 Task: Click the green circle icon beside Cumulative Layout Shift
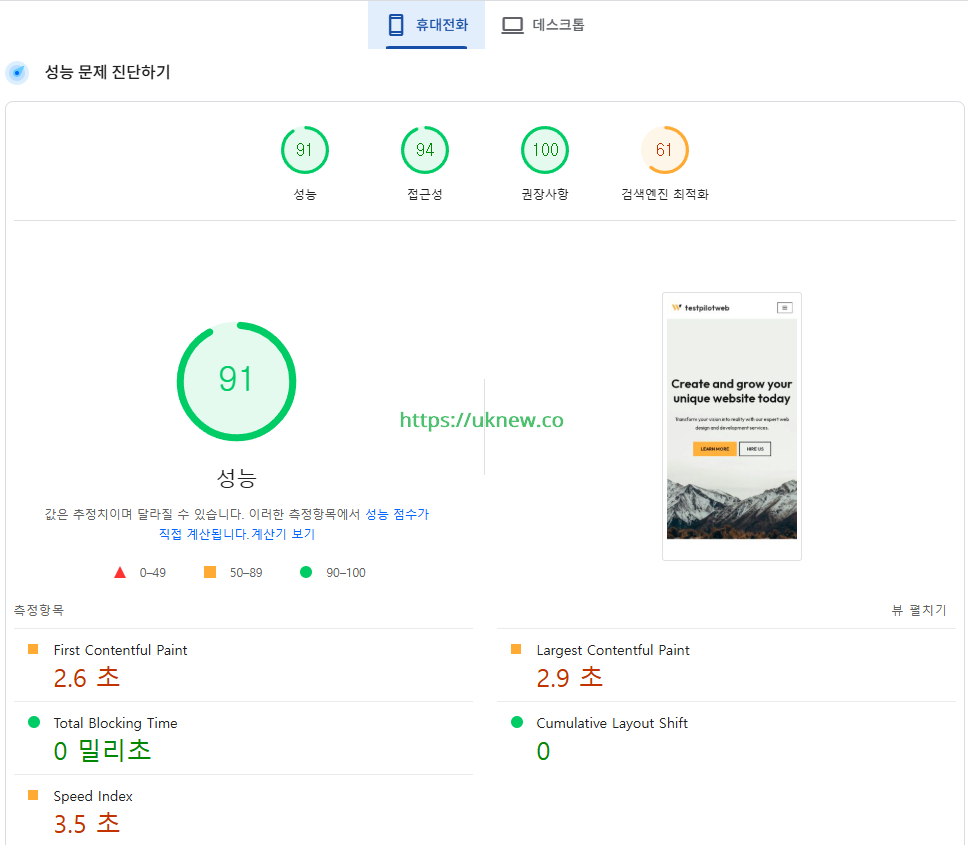click(516, 722)
